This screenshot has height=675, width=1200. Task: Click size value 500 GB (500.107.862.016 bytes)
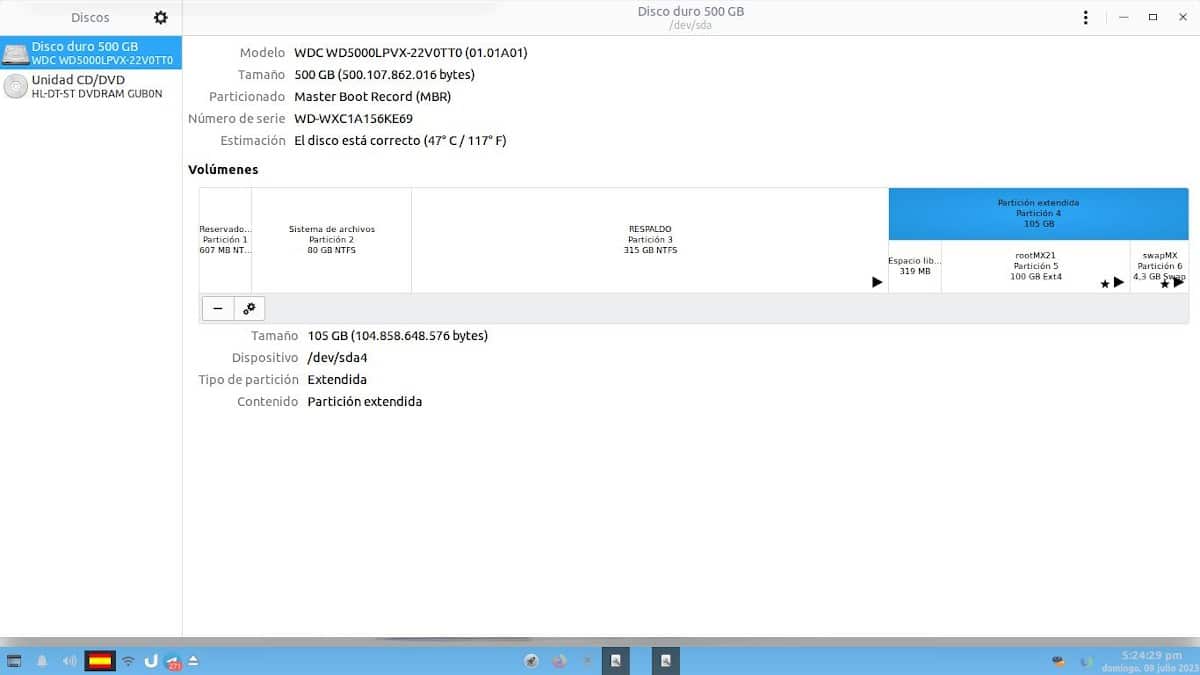(384, 74)
